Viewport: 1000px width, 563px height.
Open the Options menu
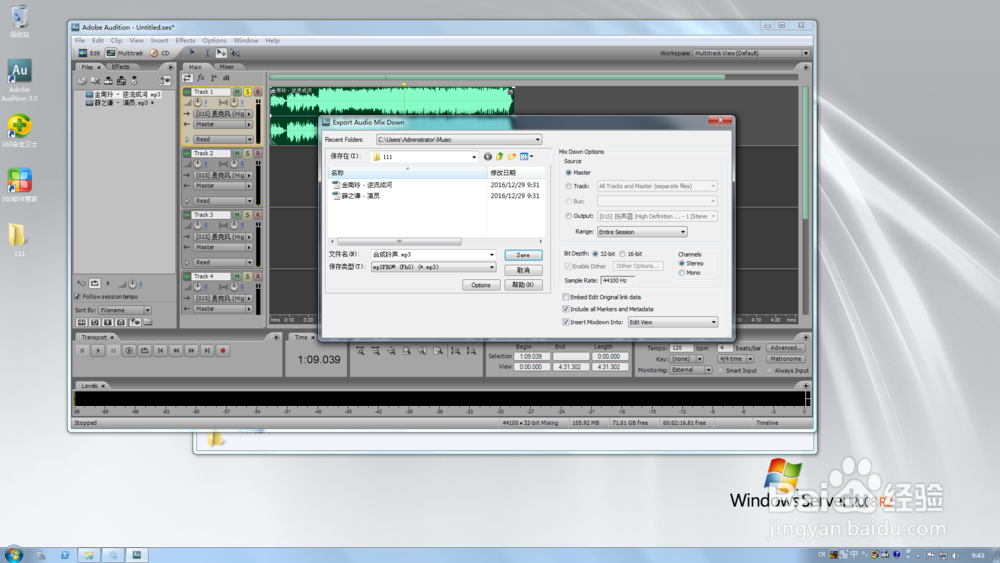tap(214, 40)
